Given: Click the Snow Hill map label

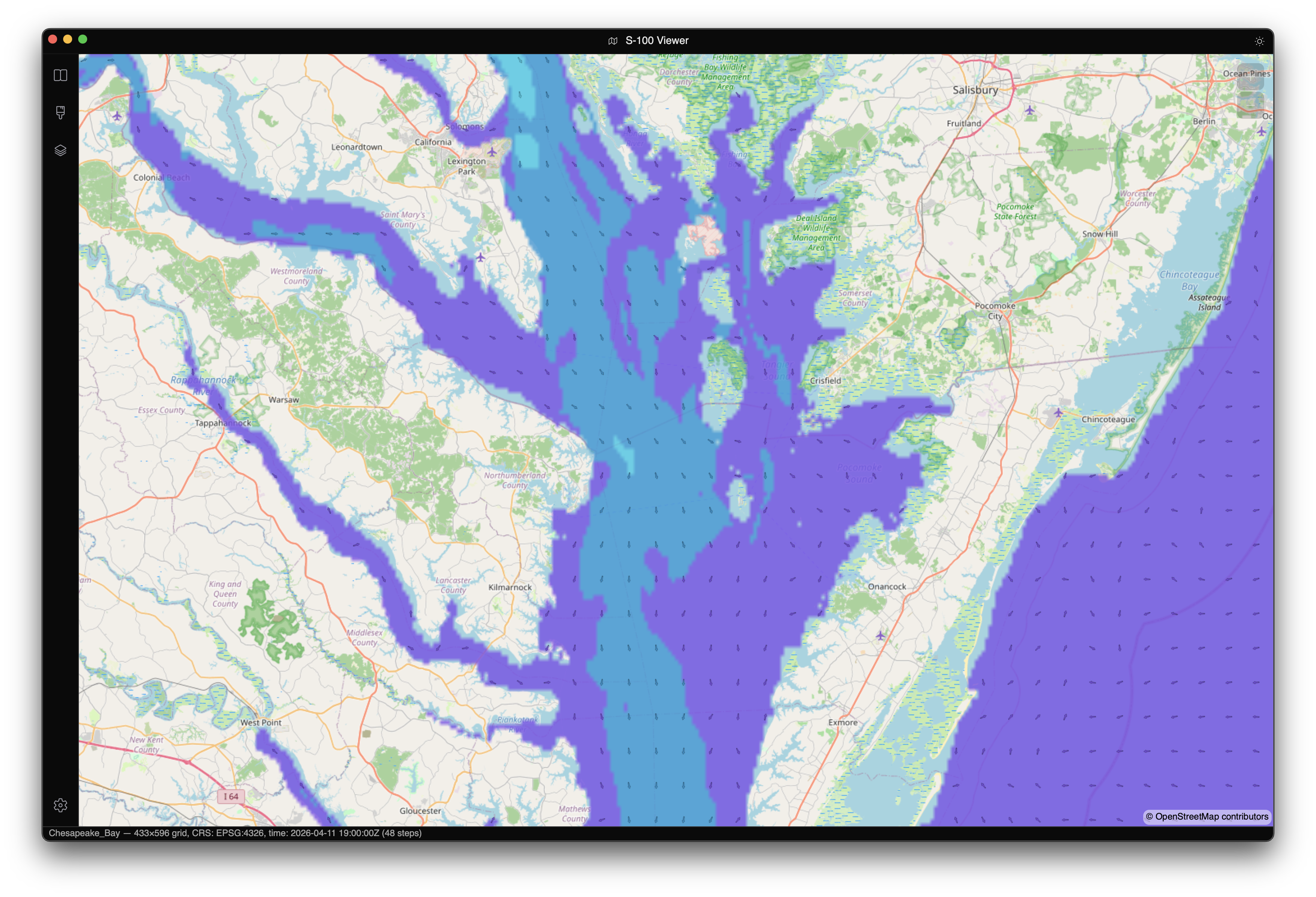Looking at the screenshot, I should pos(1100,234).
